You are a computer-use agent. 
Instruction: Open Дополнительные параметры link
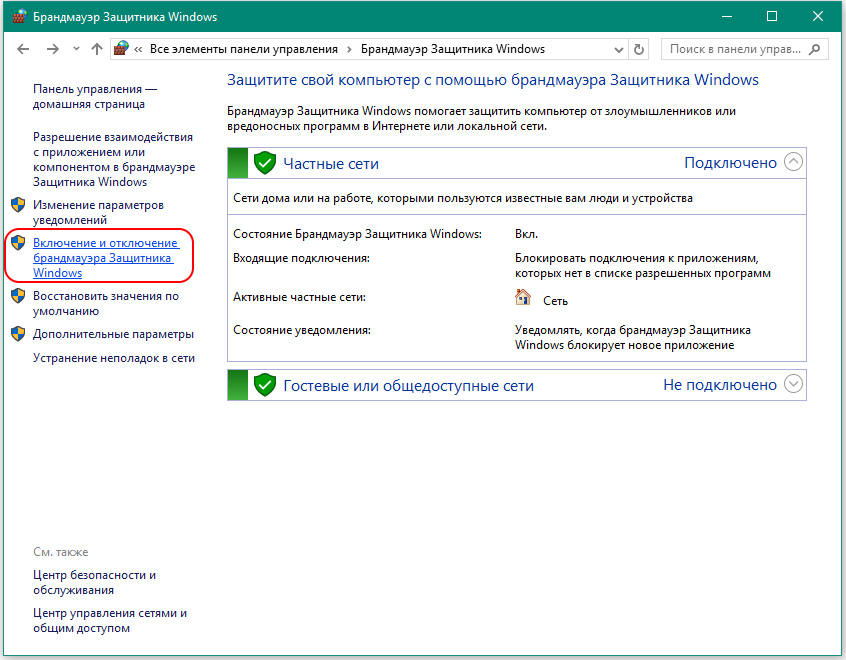click(113, 334)
